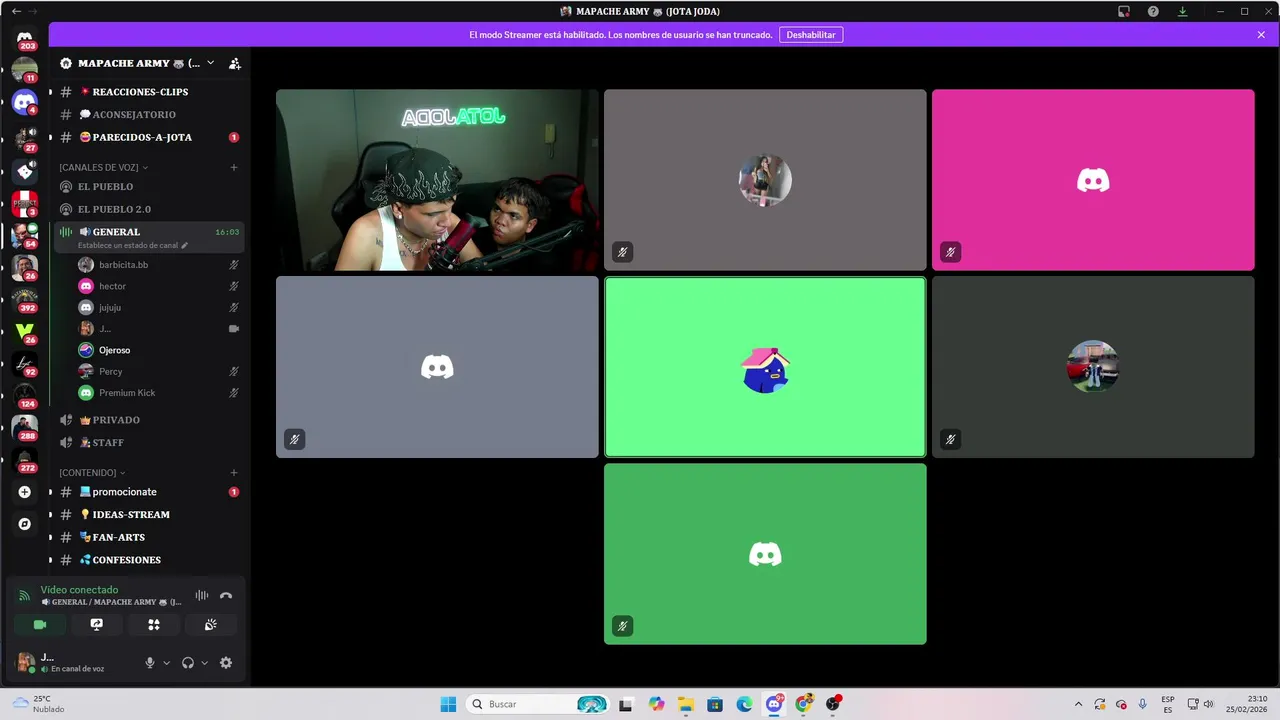
Task: Click the taskbar Buscar search box
Action: pyautogui.click(x=539, y=704)
